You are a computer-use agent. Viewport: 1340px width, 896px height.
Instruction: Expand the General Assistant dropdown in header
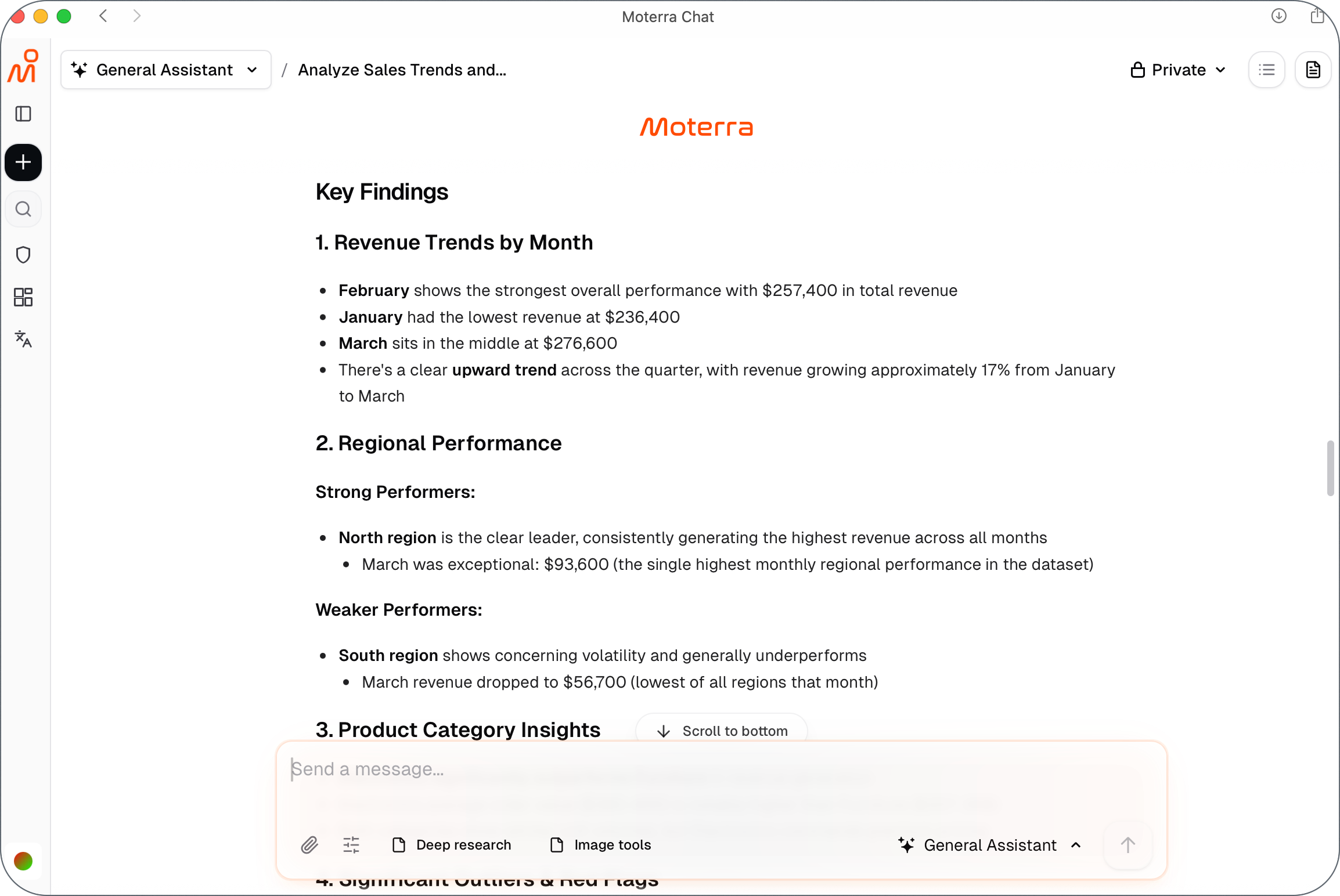(166, 70)
